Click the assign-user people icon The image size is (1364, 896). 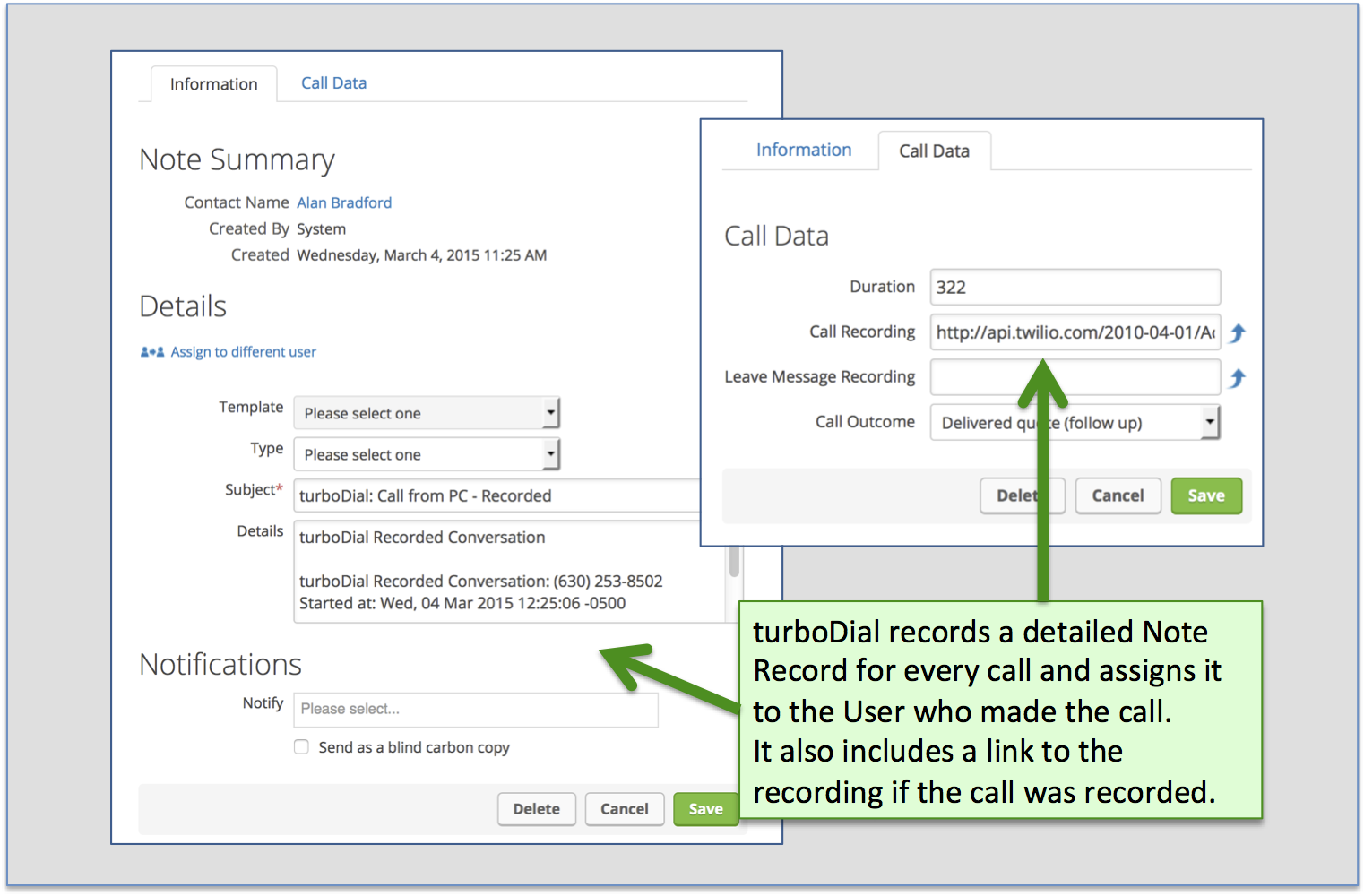pos(151,352)
